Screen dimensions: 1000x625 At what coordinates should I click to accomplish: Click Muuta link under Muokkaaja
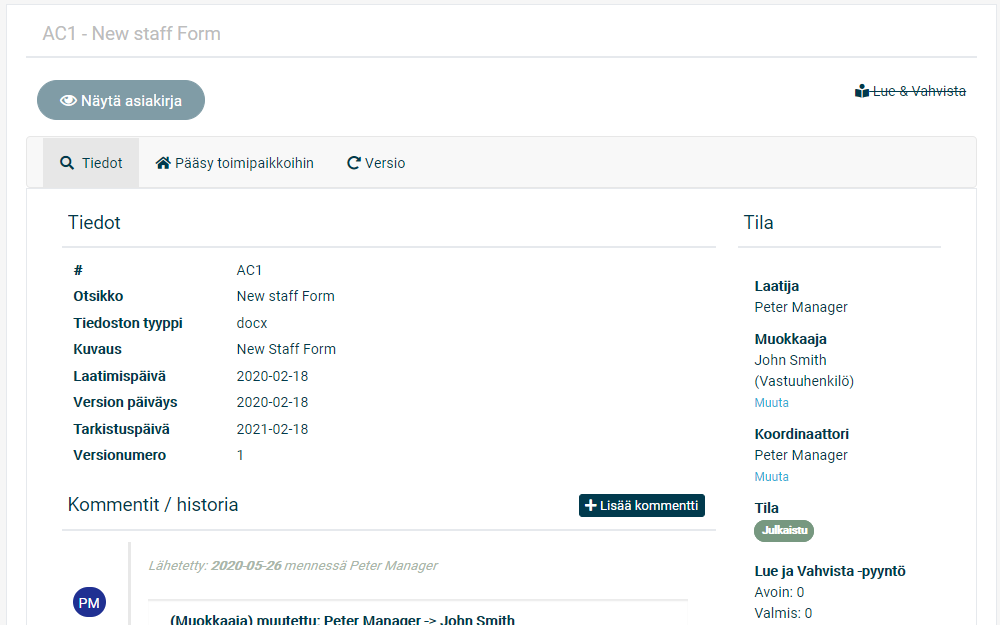771,403
